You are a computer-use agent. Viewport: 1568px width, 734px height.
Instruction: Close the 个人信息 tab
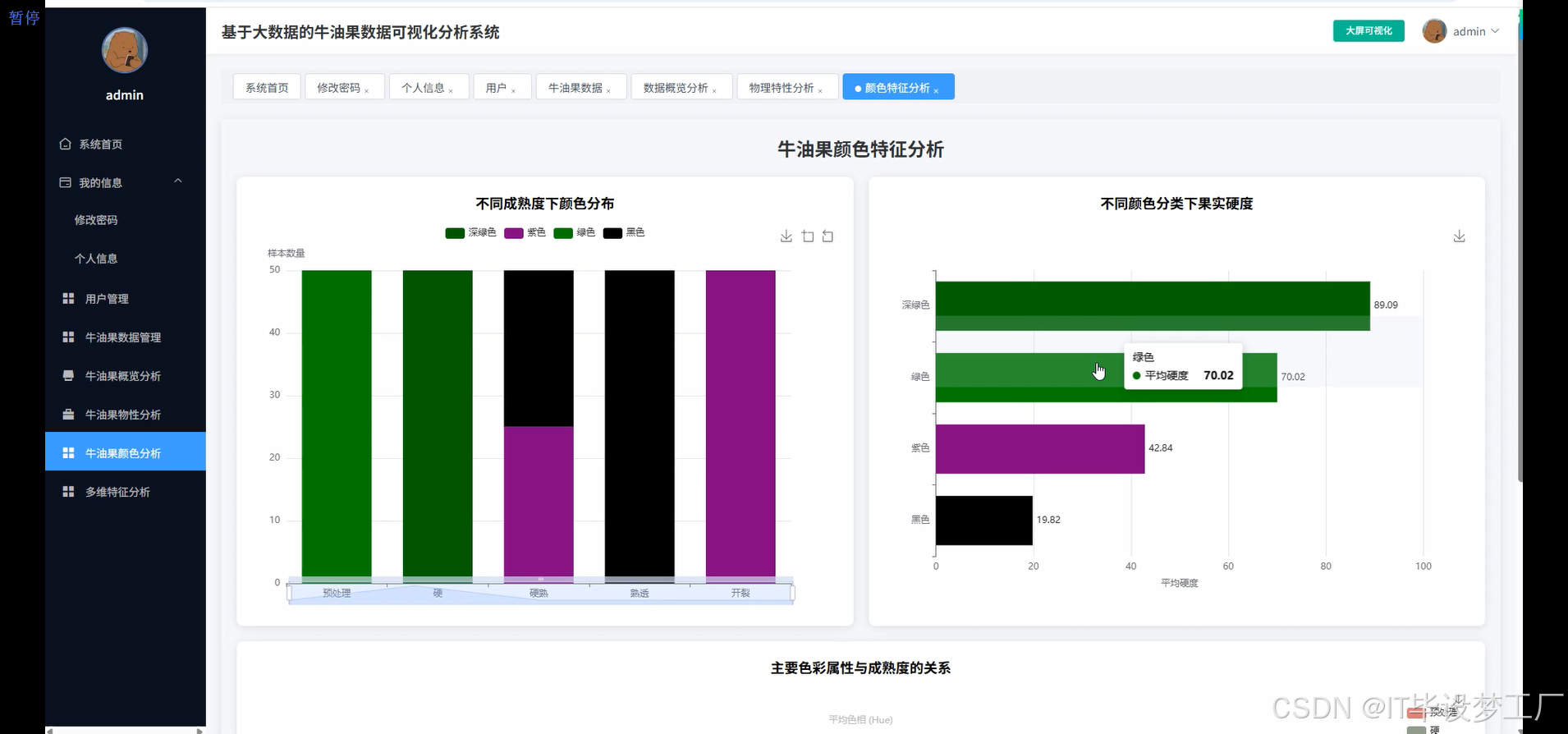click(452, 90)
